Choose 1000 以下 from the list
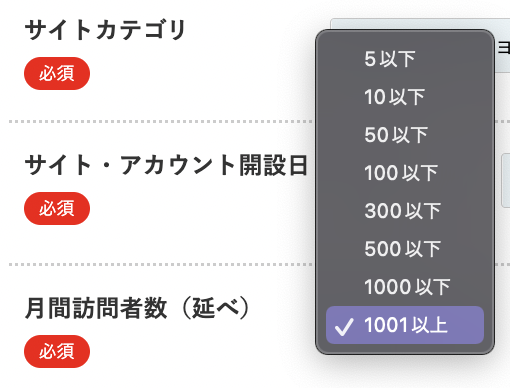Image resolution: width=510 pixels, height=388 pixels. pyautogui.click(x=405, y=287)
